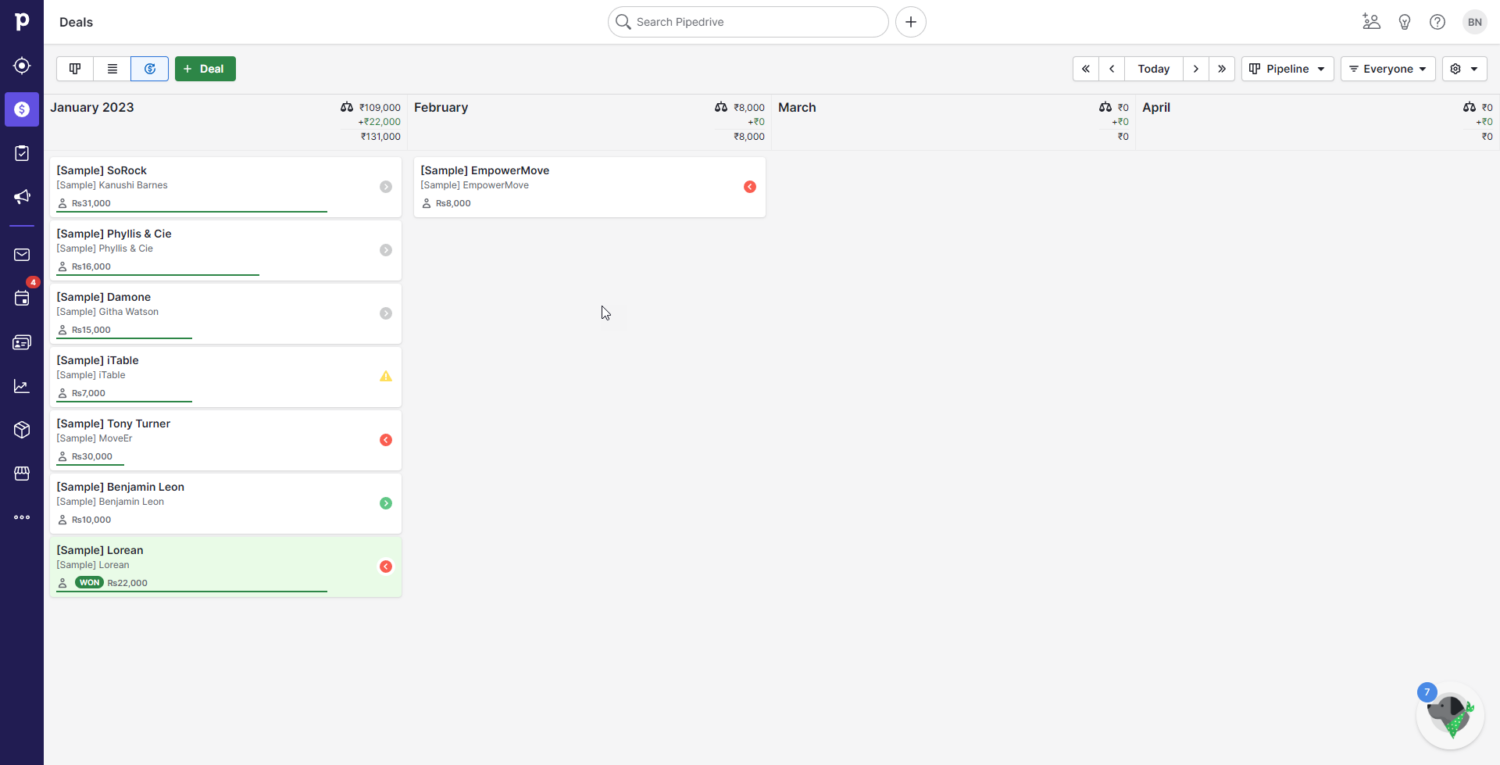Open the Pipeline dropdown
Image resolution: width=1500 pixels, height=765 pixels.
click(x=1288, y=69)
